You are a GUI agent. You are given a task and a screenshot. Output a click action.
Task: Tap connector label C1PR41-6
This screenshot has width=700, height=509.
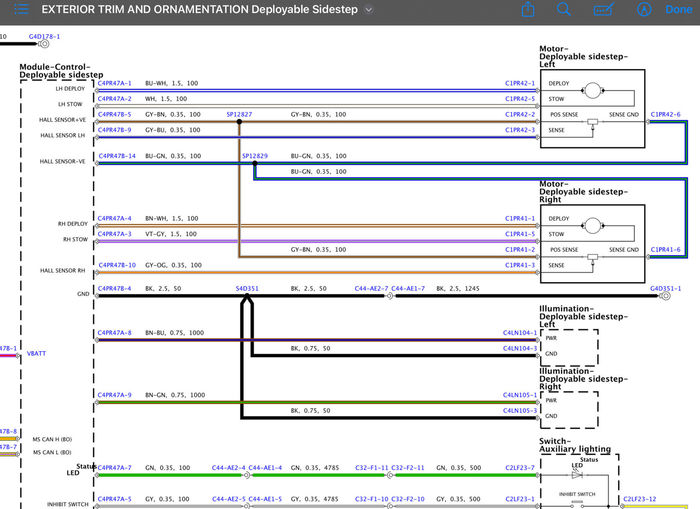click(x=665, y=250)
